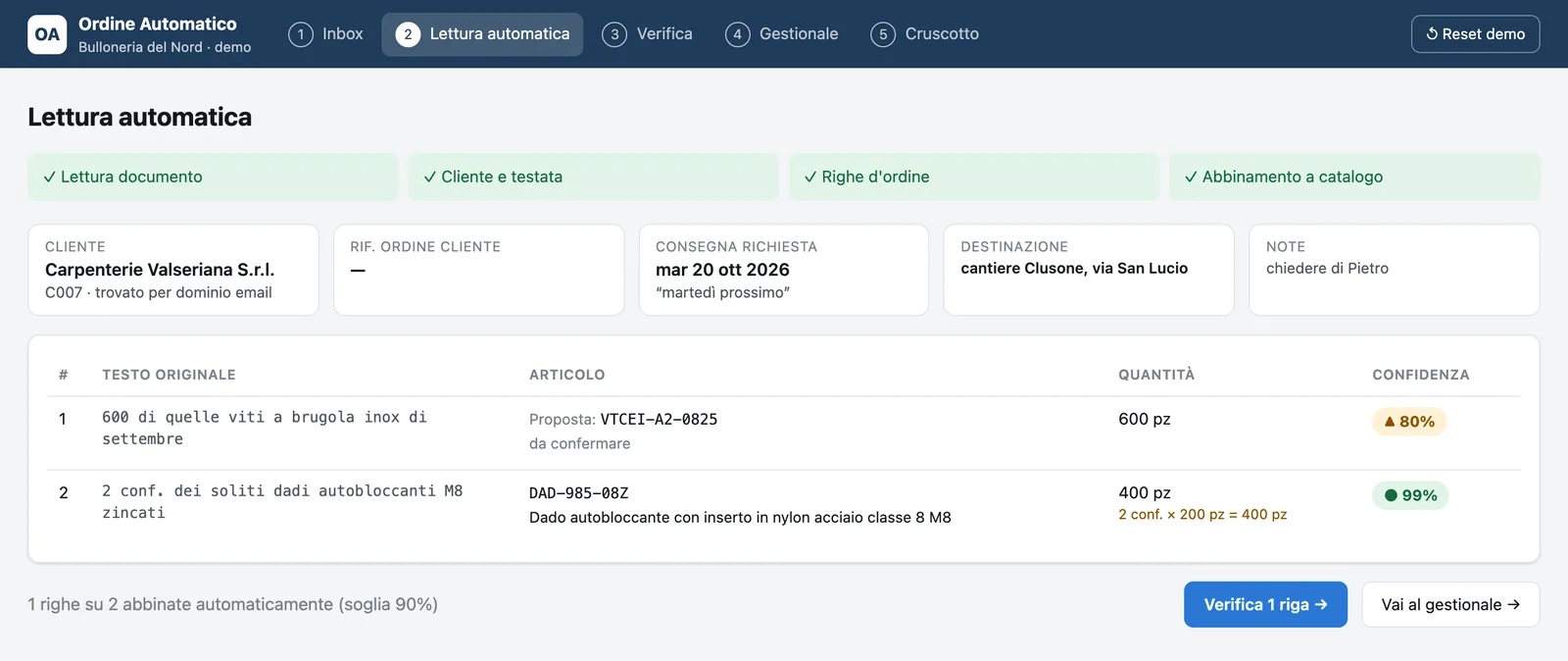Go to the Verifica step
Image resolution: width=1568 pixels, height=661 pixels.
[647, 34]
